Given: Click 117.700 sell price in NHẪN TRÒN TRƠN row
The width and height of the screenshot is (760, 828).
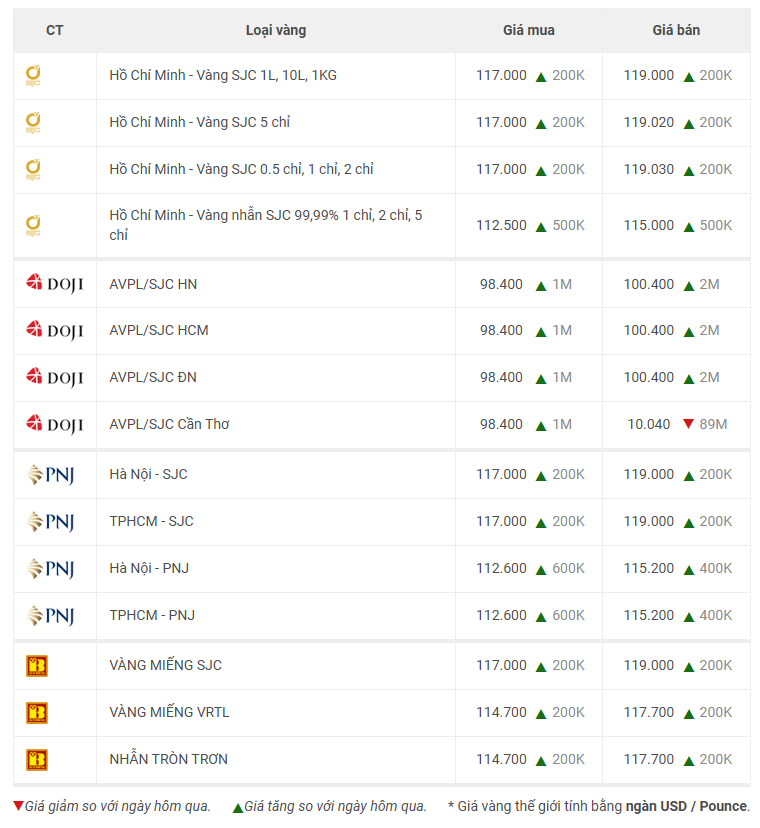Looking at the screenshot, I should click(x=649, y=759).
